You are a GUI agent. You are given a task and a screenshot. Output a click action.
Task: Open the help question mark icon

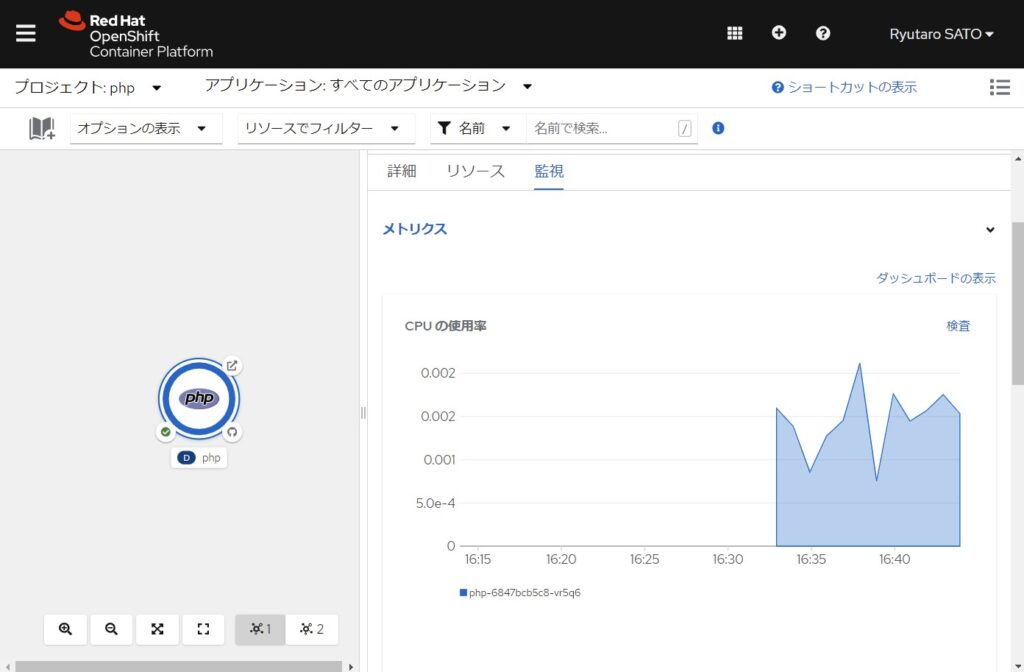[822, 33]
